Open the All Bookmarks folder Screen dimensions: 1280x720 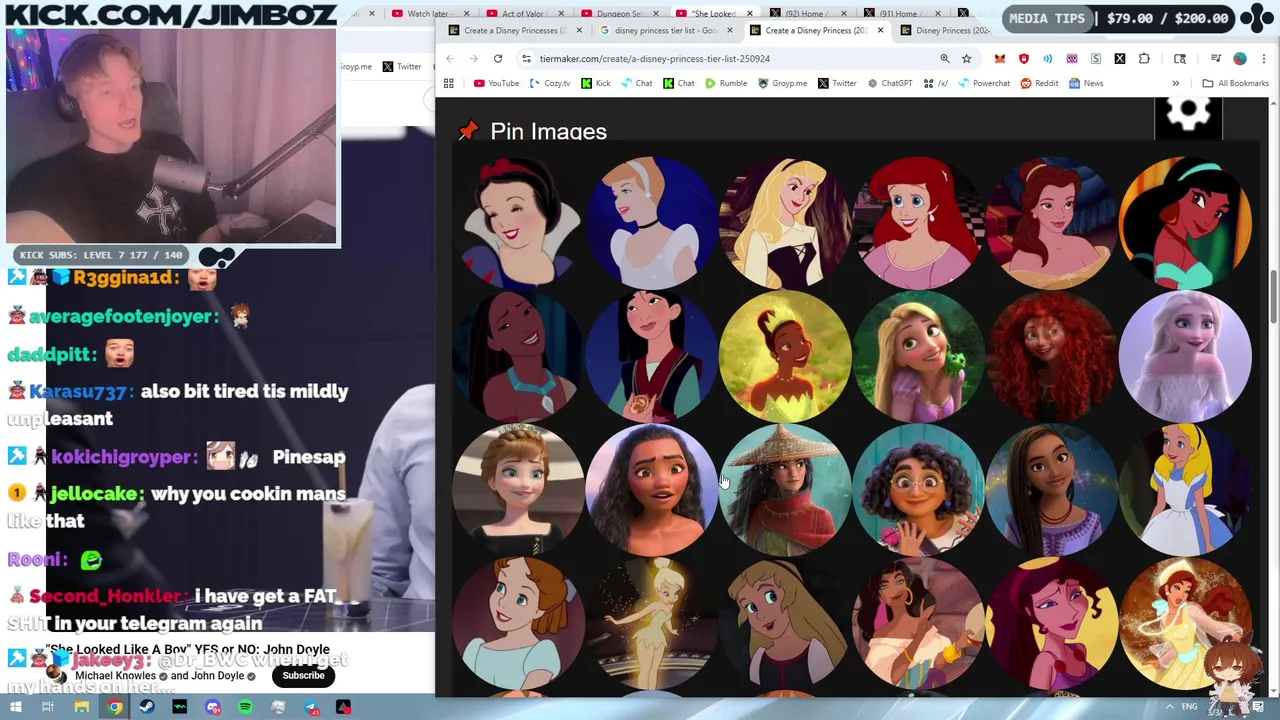coord(1235,83)
